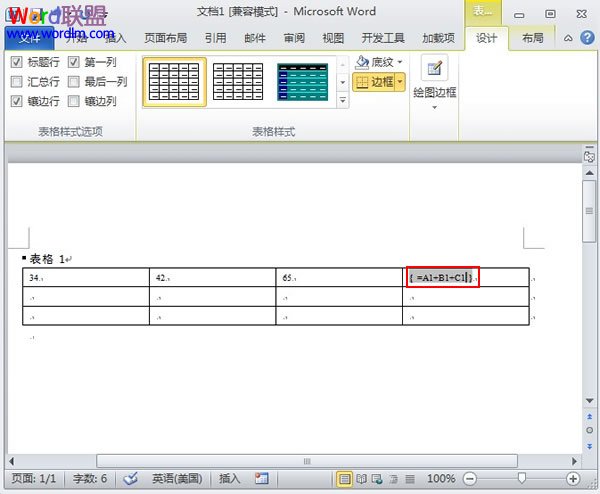Viewport: 600px width, 494px height.
Task: Click the cell containing 65
Action: (x=339, y=277)
